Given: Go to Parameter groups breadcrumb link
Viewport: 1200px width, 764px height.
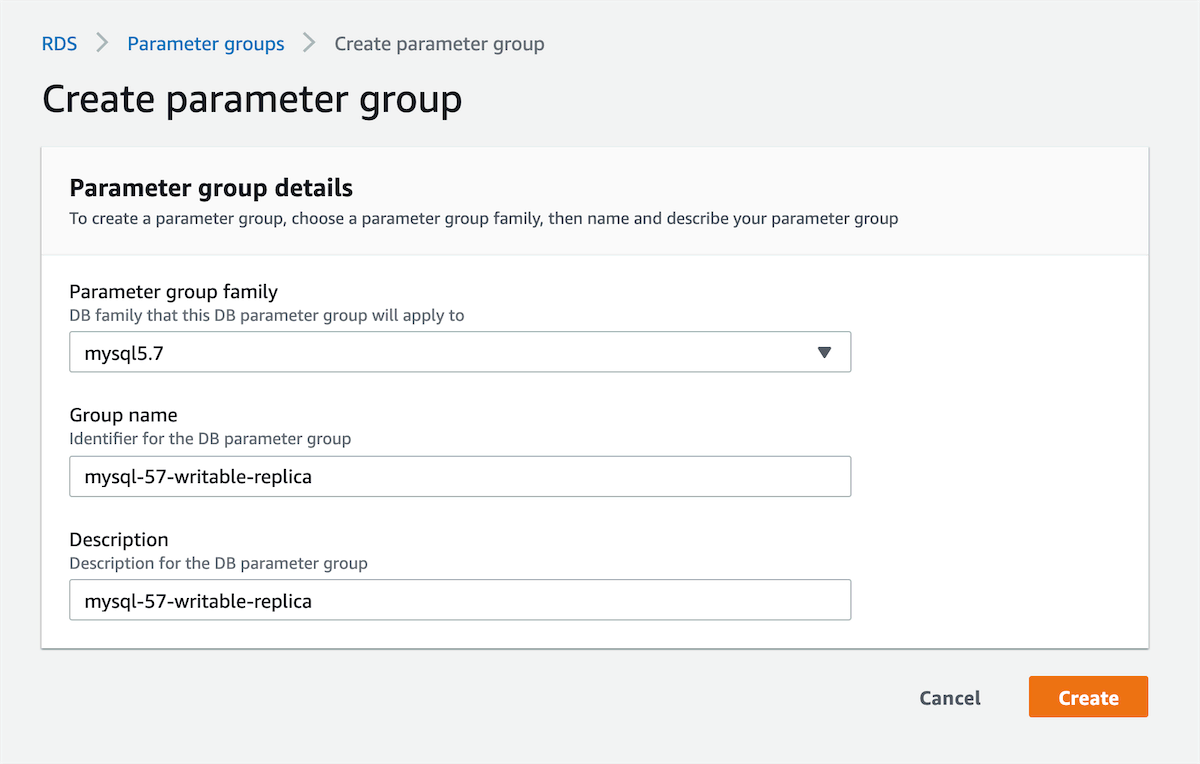Looking at the screenshot, I should 206,44.
